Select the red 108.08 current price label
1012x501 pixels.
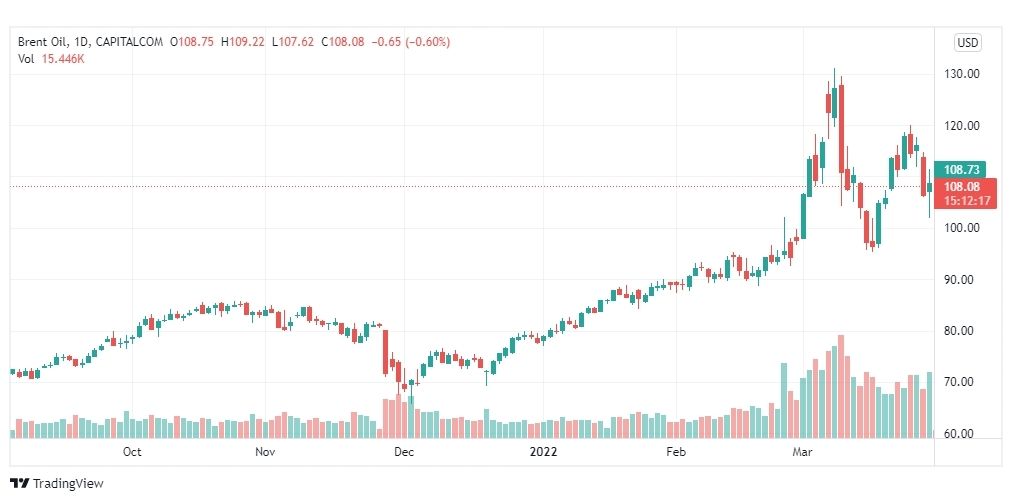(962, 187)
